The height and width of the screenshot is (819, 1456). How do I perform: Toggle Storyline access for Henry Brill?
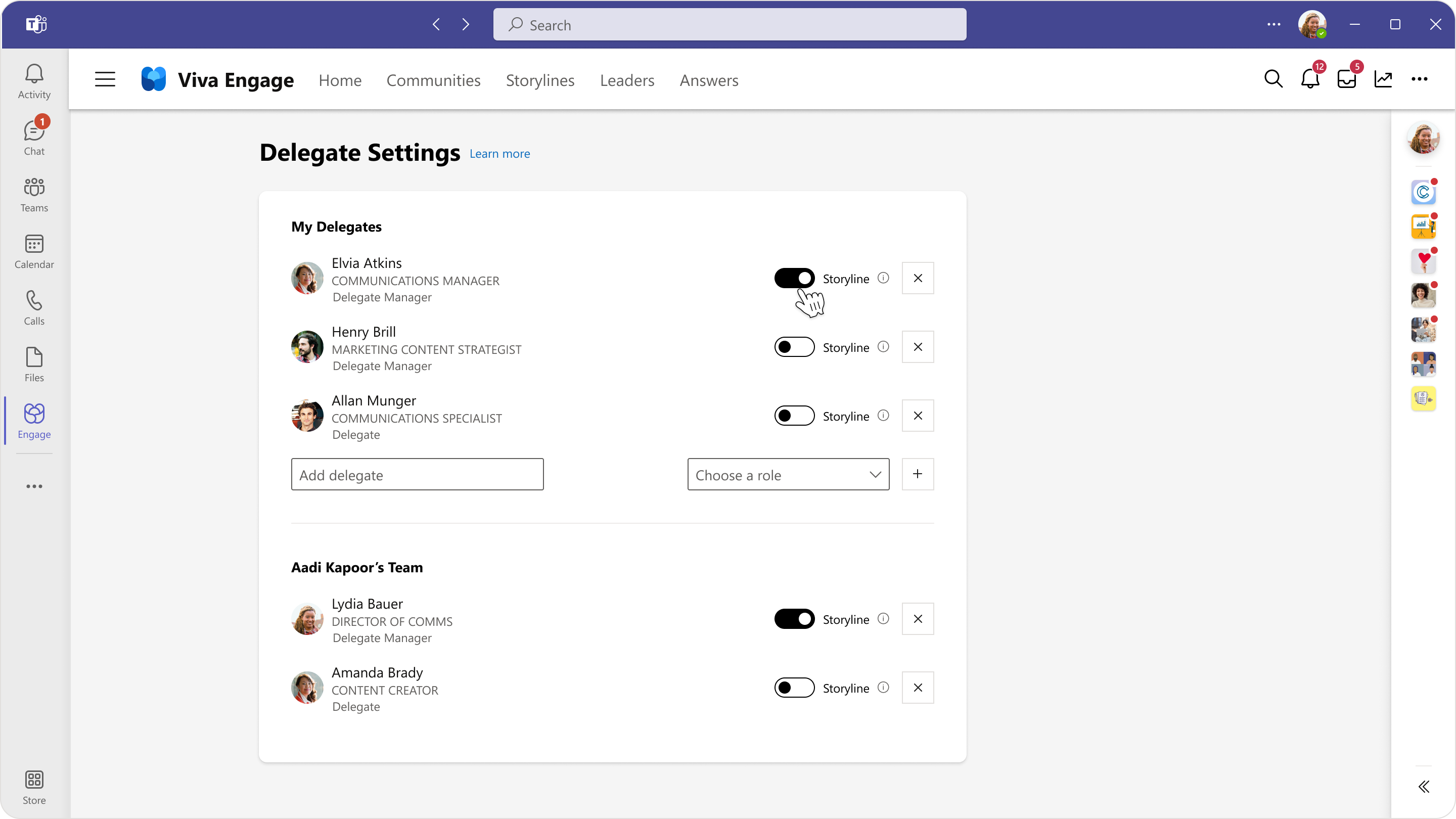794,346
